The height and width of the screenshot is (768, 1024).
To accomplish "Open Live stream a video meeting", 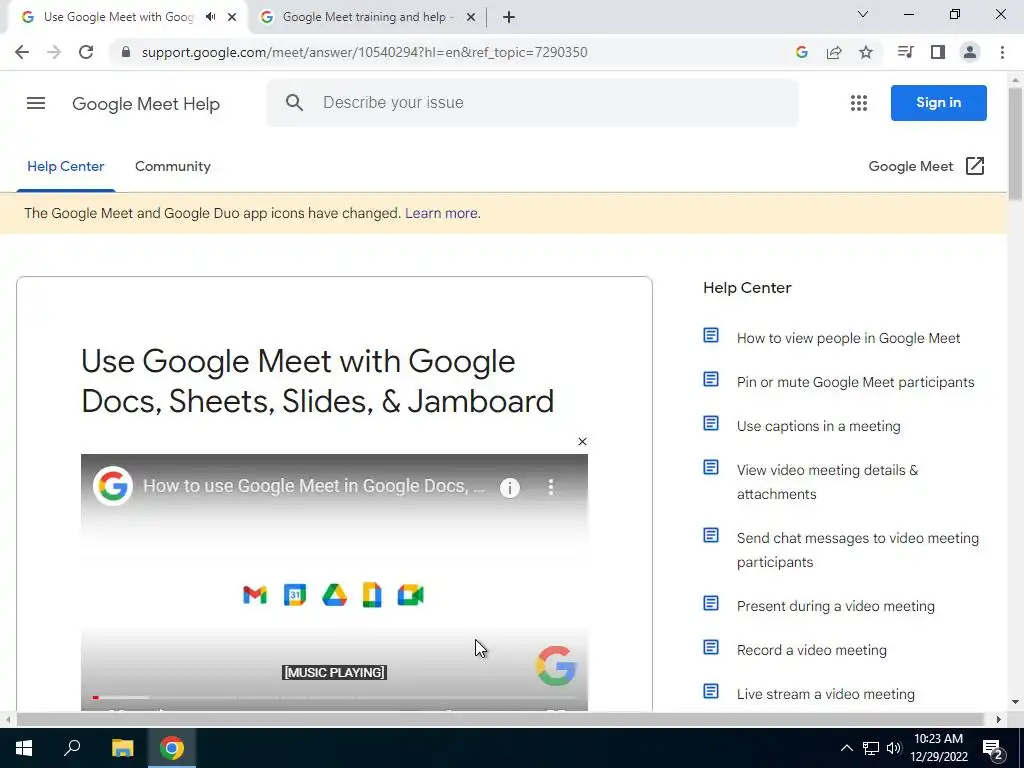I will [825, 694].
